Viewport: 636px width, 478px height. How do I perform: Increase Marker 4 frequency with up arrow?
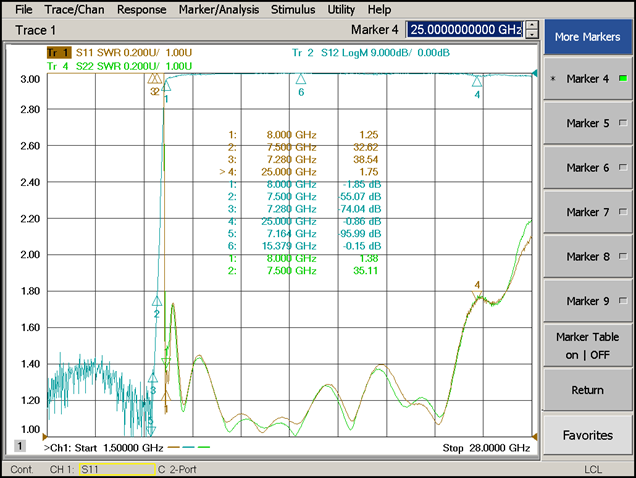point(530,25)
